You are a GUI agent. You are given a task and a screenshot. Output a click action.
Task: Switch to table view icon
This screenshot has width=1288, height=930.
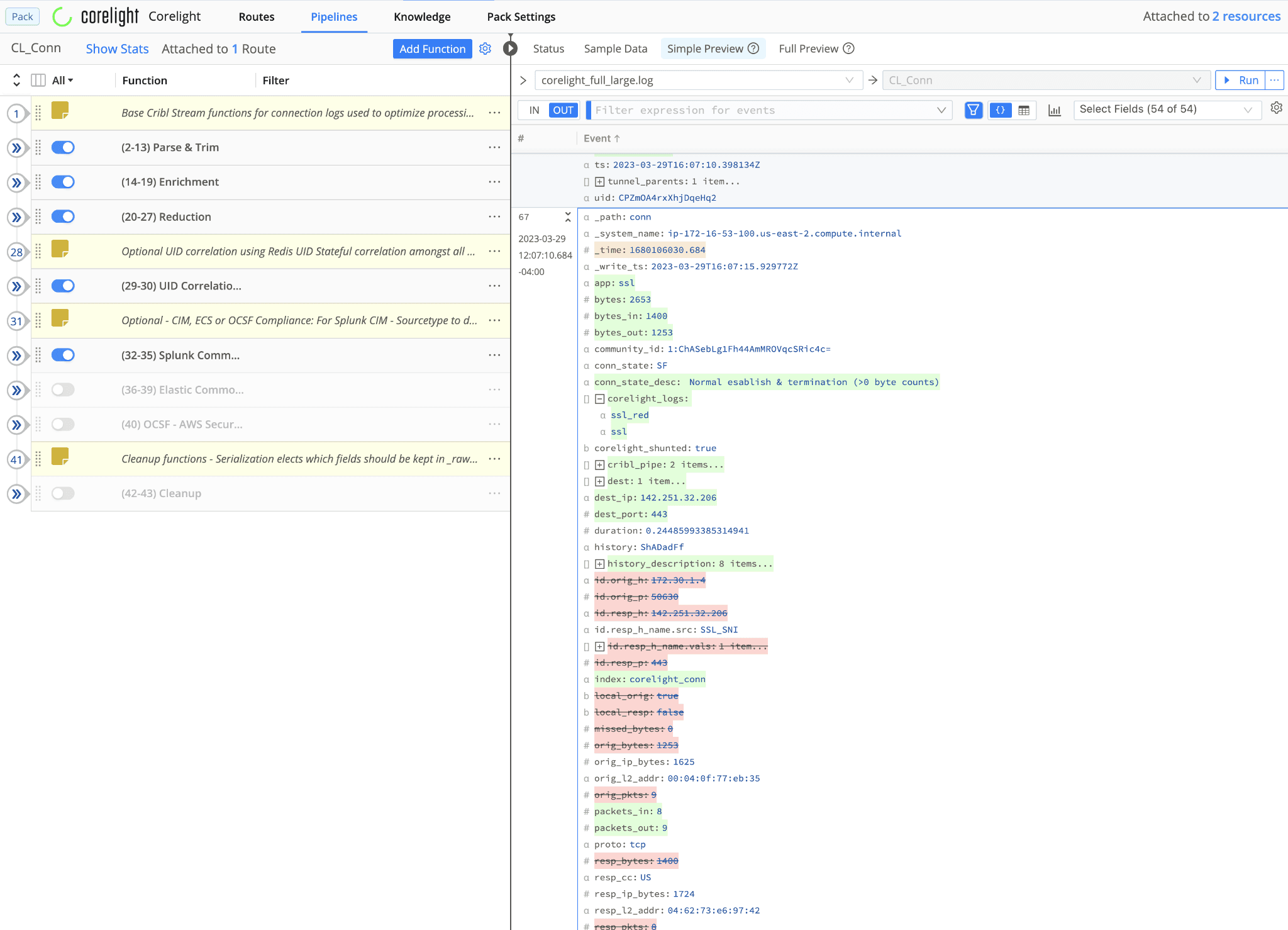[1024, 110]
